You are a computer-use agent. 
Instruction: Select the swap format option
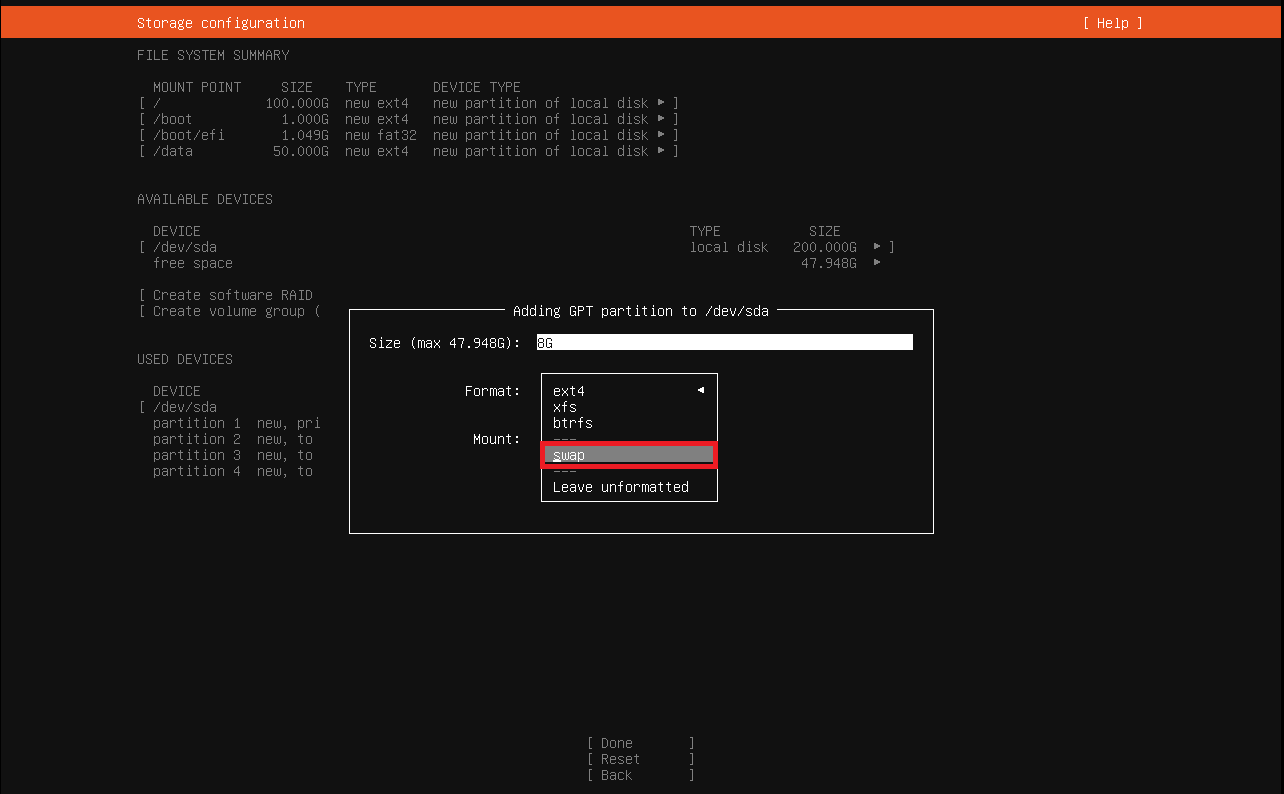click(629, 455)
